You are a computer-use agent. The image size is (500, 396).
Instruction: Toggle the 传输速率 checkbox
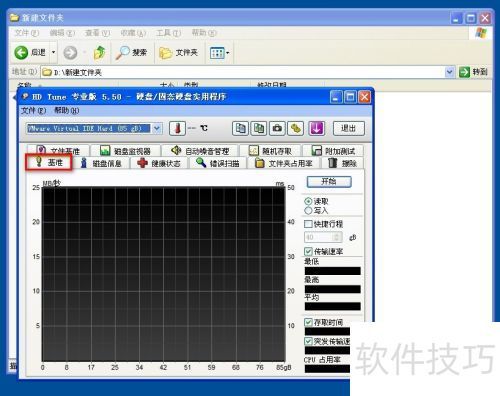click(308, 251)
